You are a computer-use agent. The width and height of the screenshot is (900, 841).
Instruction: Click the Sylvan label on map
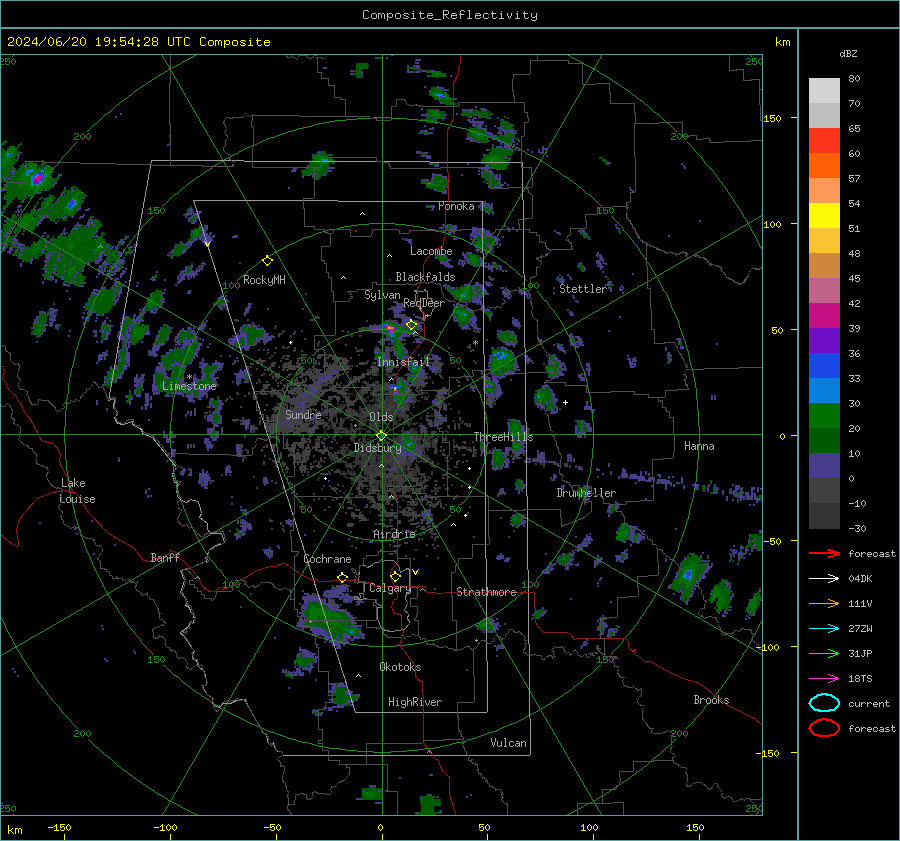click(x=382, y=295)
